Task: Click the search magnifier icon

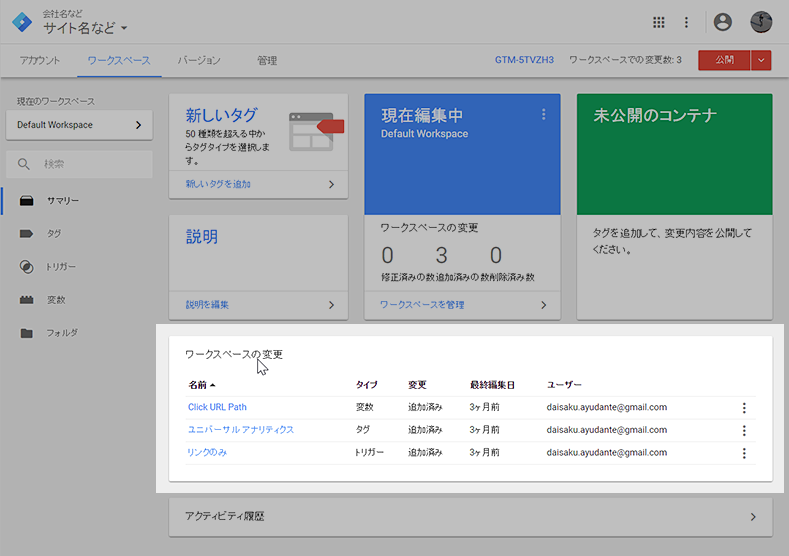Action: pyautogui.click(x=24, y=164)
